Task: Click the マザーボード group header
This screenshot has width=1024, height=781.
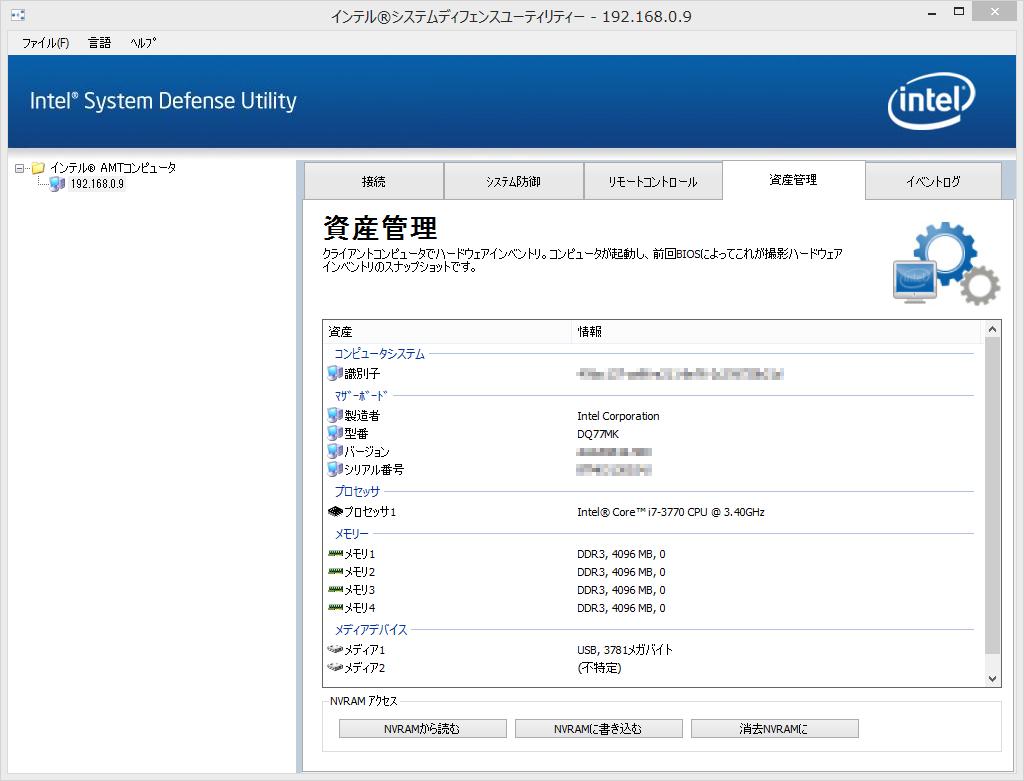Action: (361, 396)
